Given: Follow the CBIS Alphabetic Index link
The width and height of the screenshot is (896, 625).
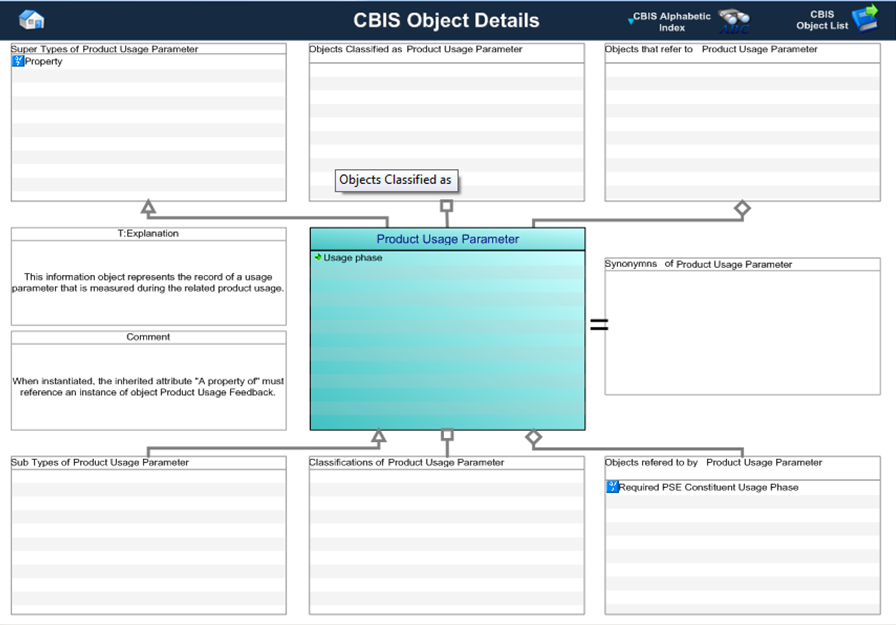Looking at the screenshot, I should point(671,22).
